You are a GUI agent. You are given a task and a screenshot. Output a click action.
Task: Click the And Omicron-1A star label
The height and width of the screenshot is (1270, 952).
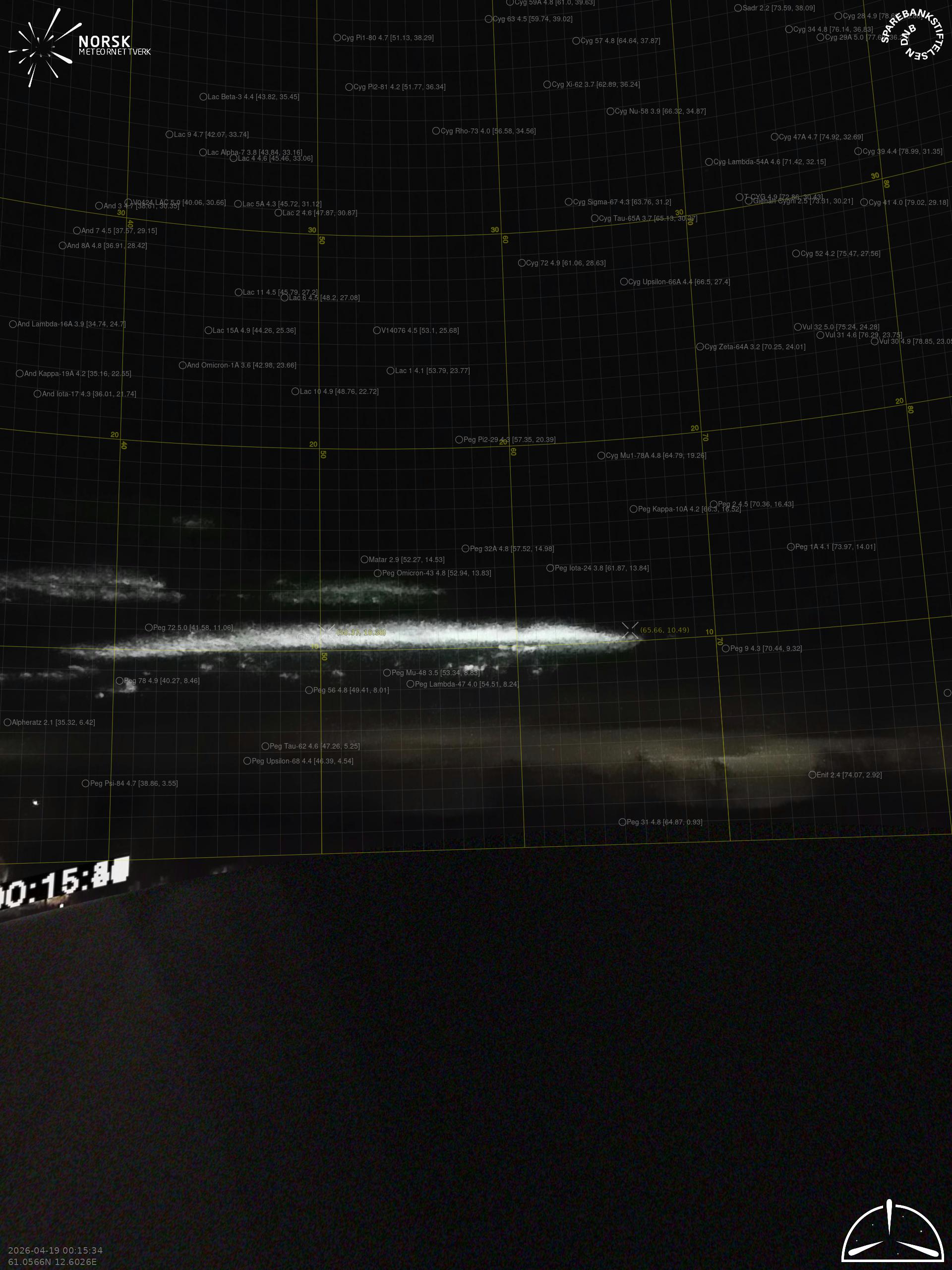click(x=241, y=365)
